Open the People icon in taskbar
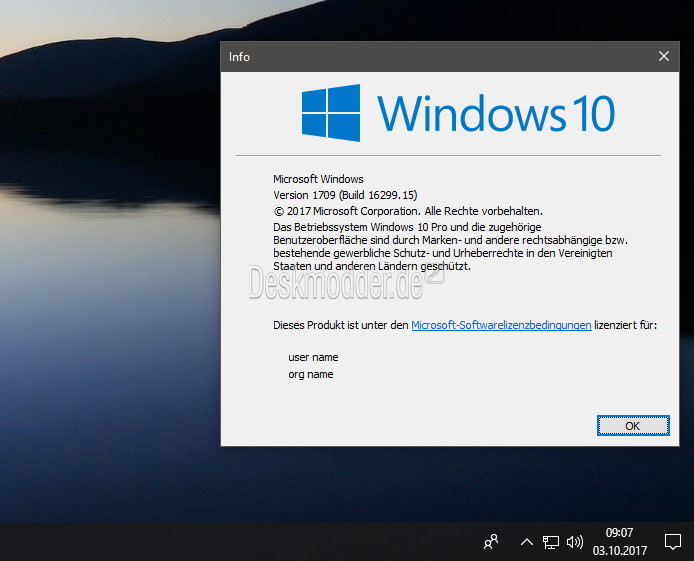The height and width of the screenshot is (561, 694). coord(491,542)
